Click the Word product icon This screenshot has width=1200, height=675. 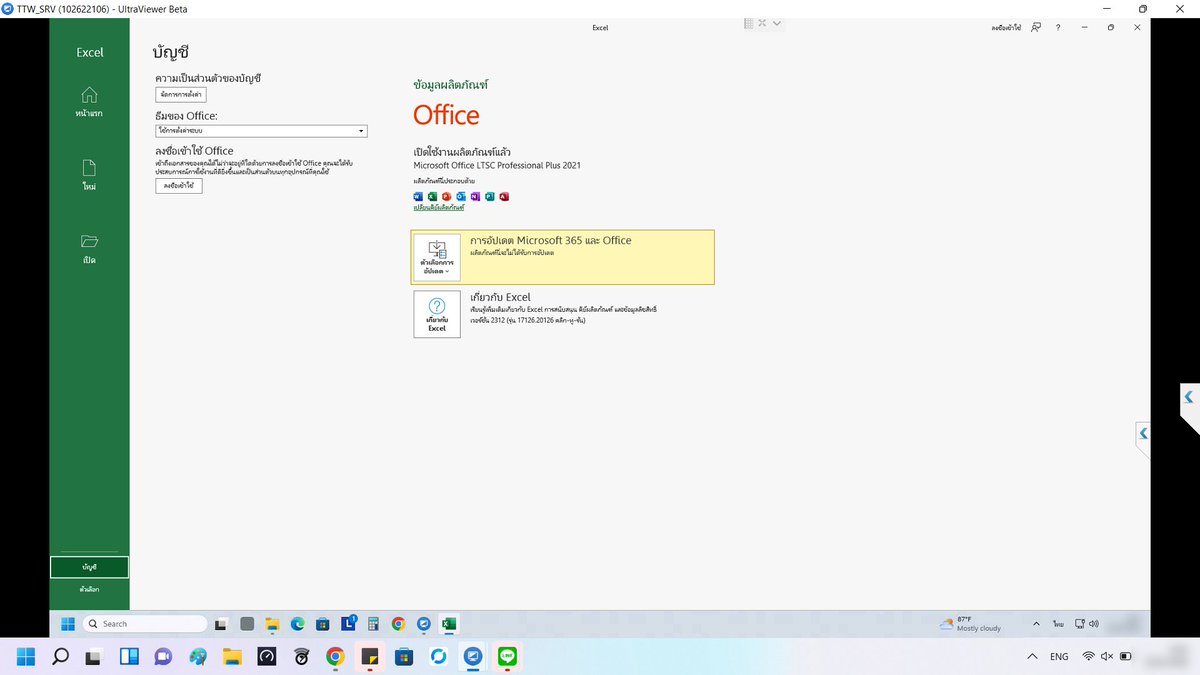pyautogui.click(x=418, y=197)
